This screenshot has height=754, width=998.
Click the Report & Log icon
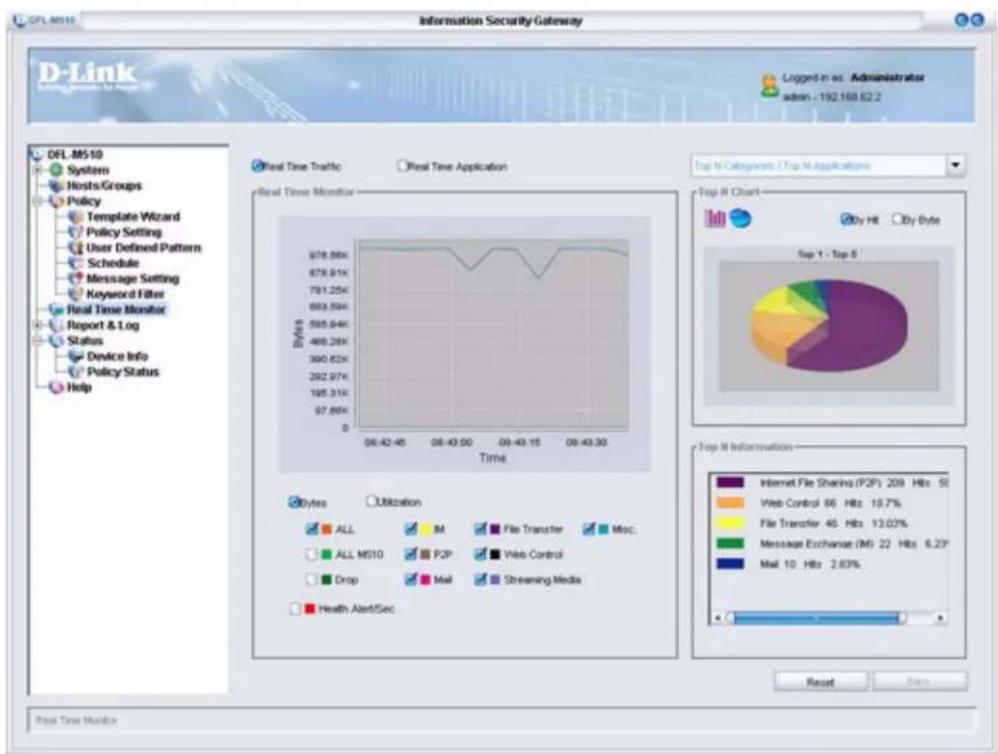(57, 325)
